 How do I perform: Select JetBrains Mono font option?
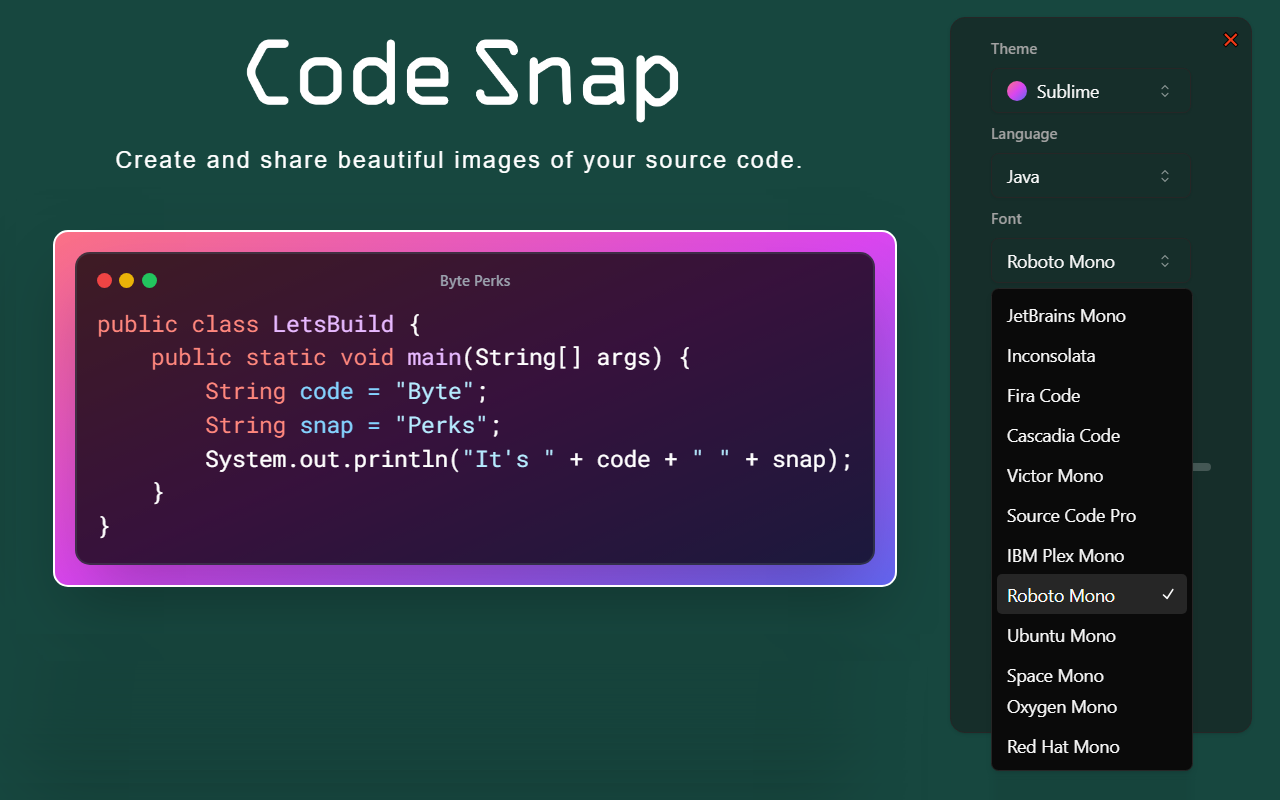[x=1092, y=315]
